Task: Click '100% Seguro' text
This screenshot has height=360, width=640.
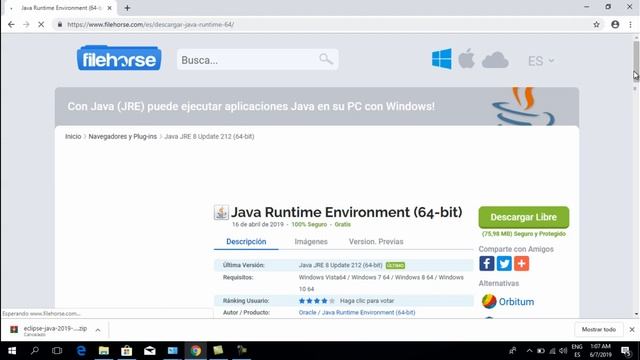Action: click(309, 224)
